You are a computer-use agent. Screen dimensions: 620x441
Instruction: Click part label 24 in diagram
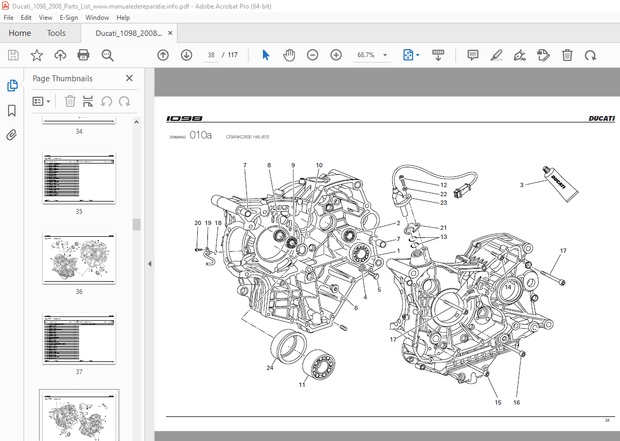click(x=270, y=367)
